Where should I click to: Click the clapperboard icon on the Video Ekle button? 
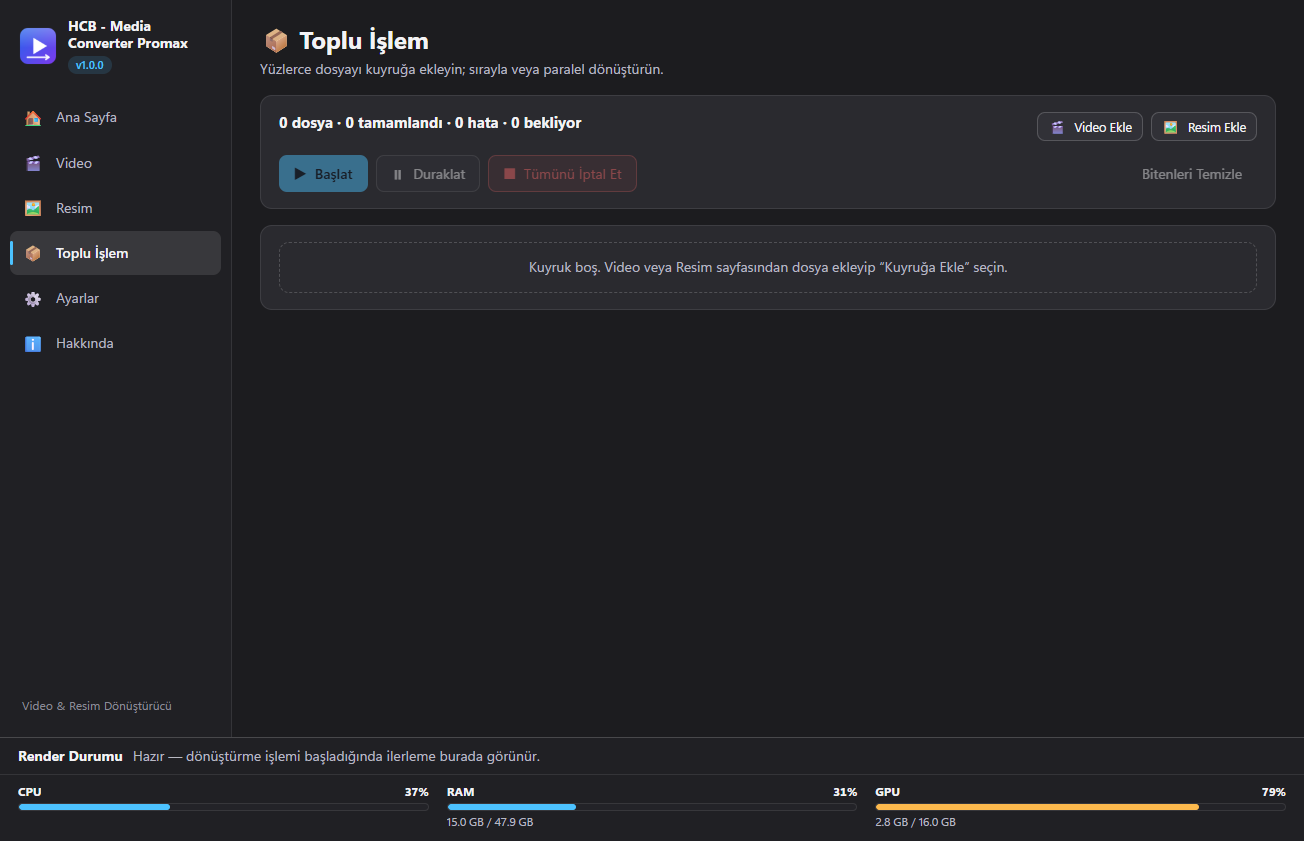[x=1058, y=127]
